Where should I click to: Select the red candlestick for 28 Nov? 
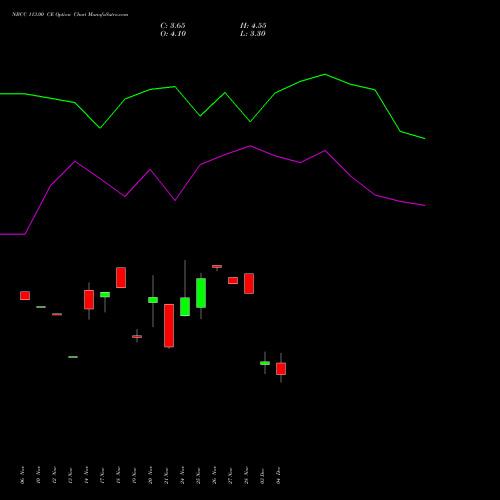pyautogui.click(x=249, y=283)
